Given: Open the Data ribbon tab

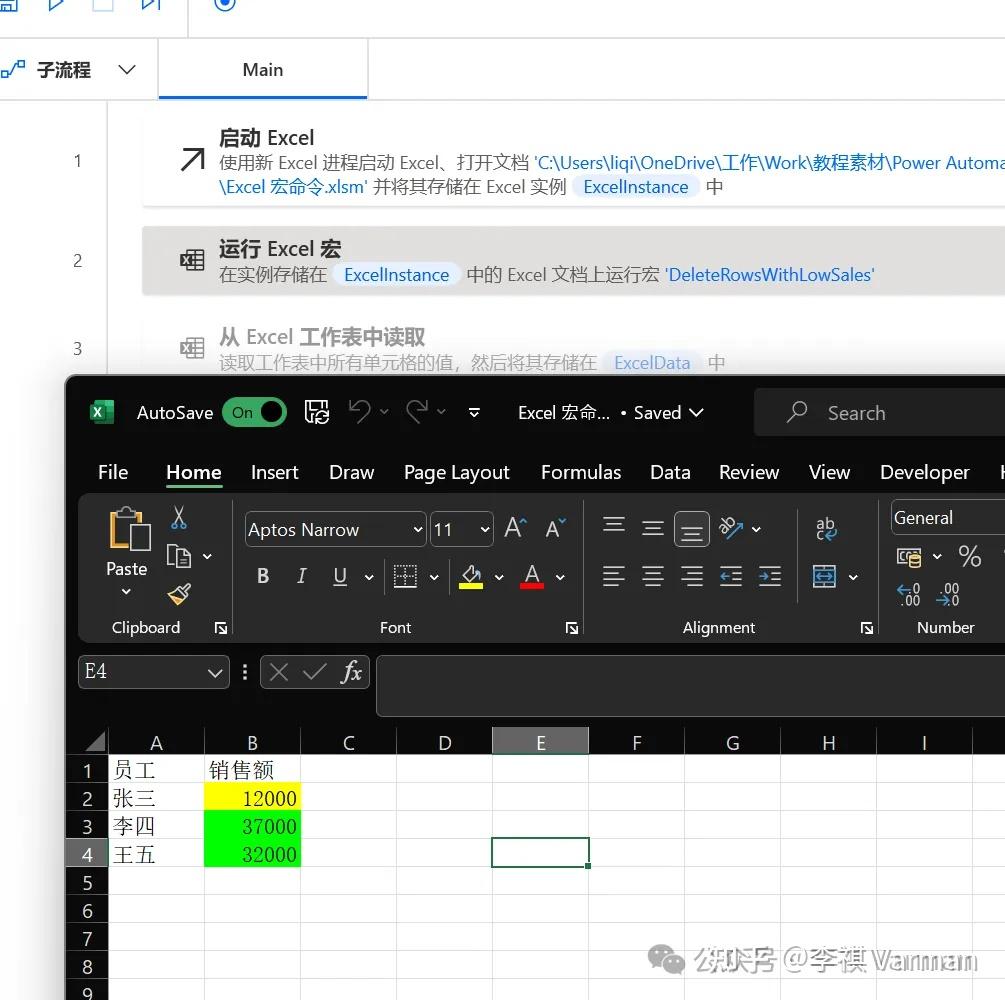Looking at the screenshot, I should click(x=670, y=472).
